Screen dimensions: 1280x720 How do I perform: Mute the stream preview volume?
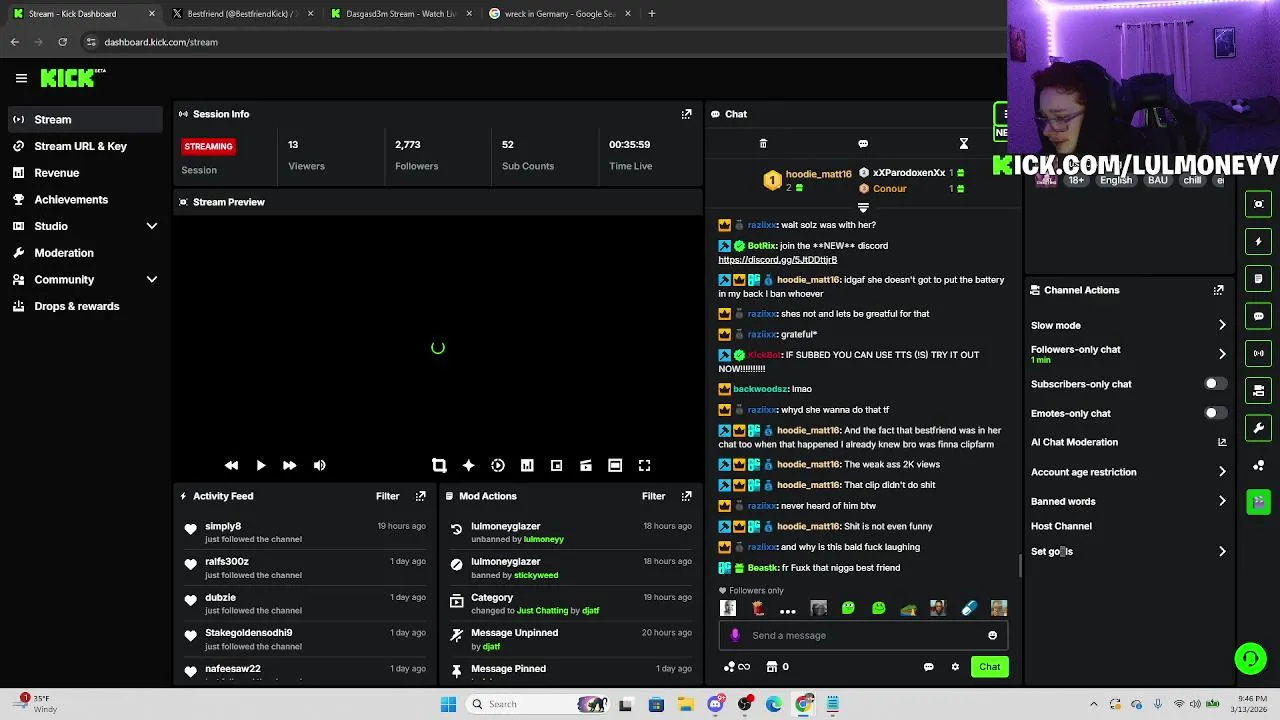(x=319, y=465)
